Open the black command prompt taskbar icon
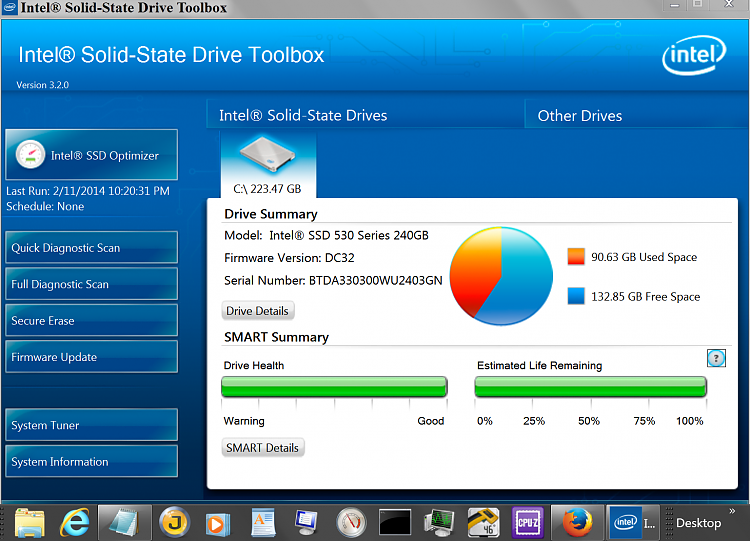 click(x=395, y=522)
